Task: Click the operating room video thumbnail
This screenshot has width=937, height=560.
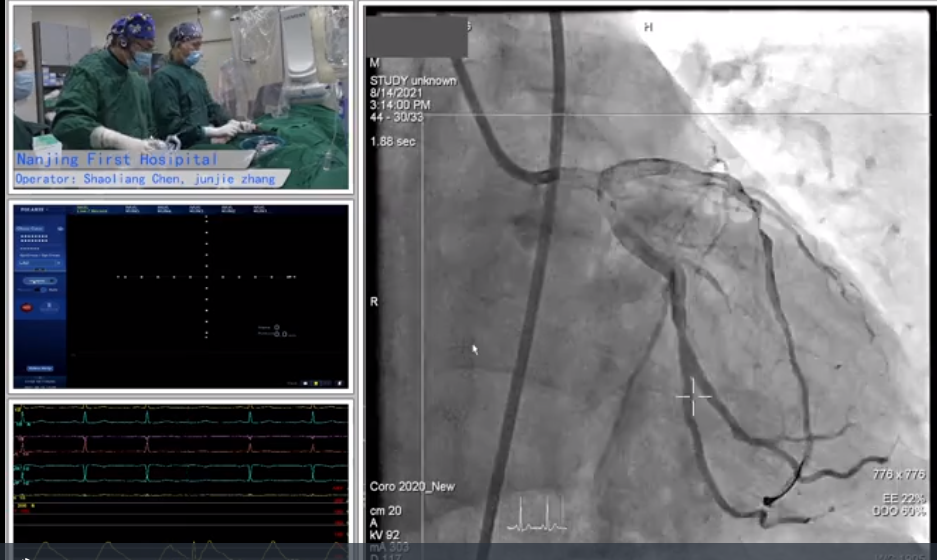Action: [180, 97]
